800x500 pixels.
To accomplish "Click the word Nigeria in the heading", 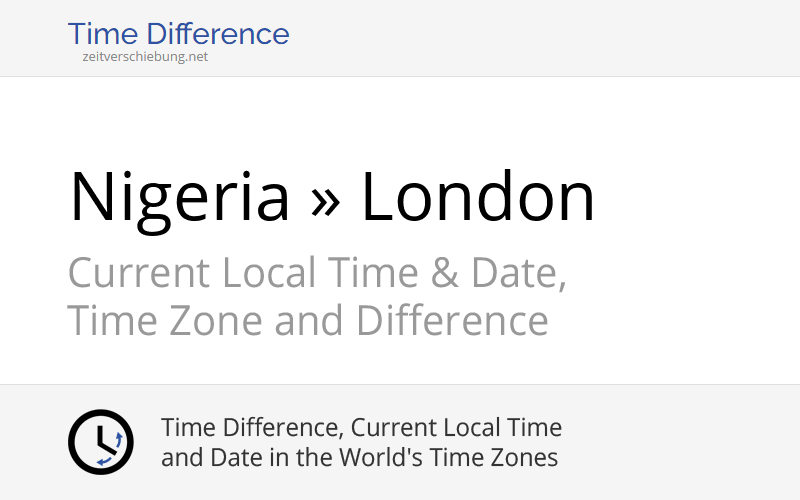I will (179, 197).
